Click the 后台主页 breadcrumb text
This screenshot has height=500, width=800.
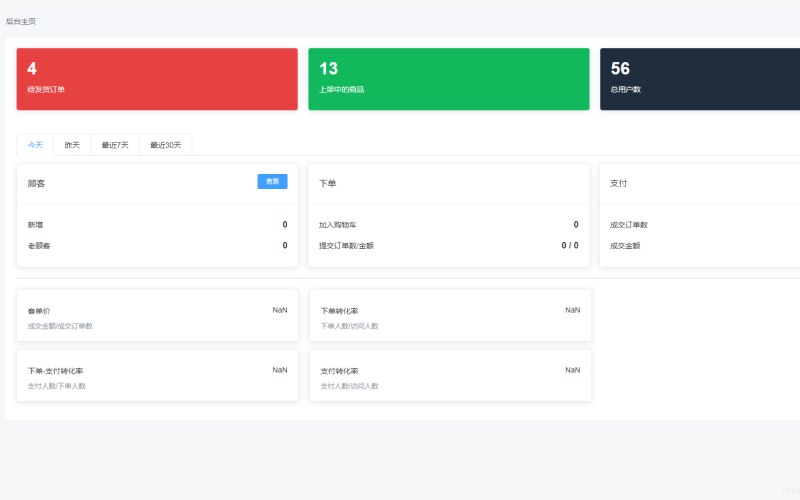[21, 21]
